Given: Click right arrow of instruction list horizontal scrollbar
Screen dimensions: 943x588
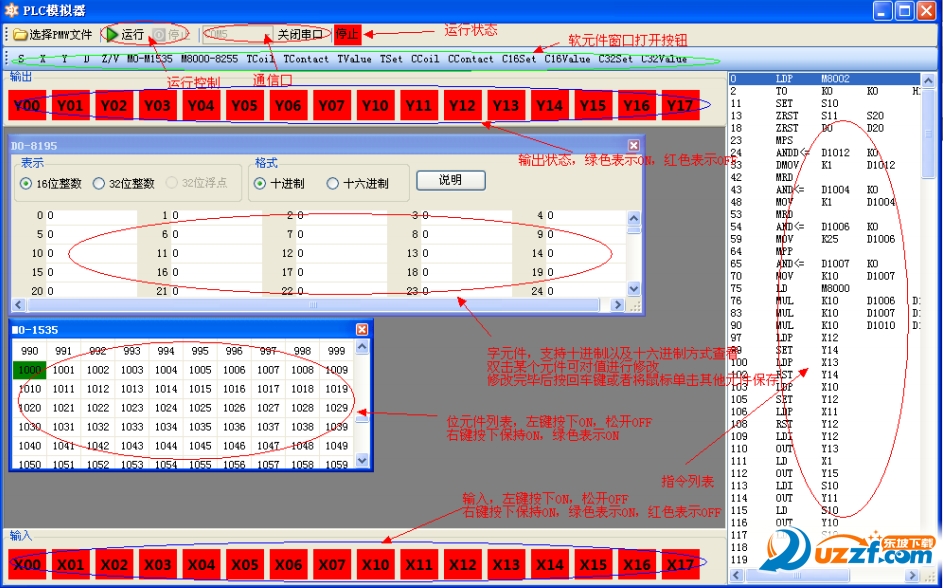Looking at the screenshot, I should click(x=912, y=575).
